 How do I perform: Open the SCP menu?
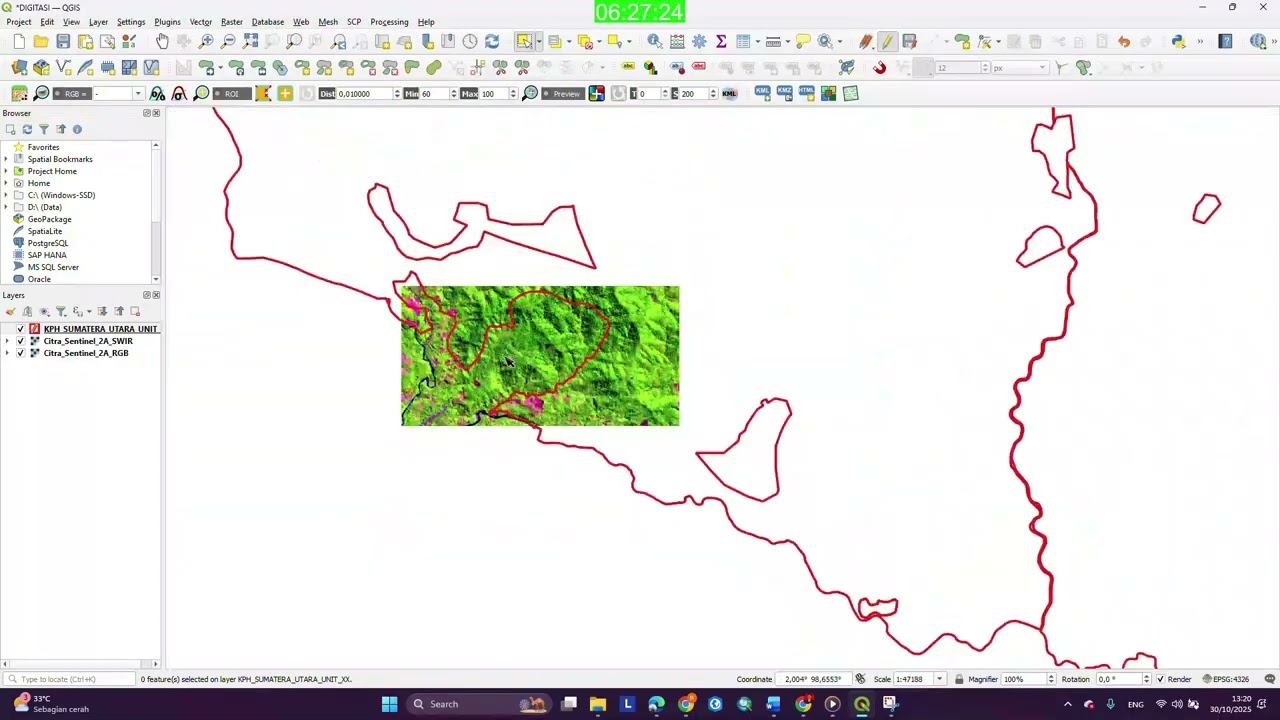click(354, 22)
